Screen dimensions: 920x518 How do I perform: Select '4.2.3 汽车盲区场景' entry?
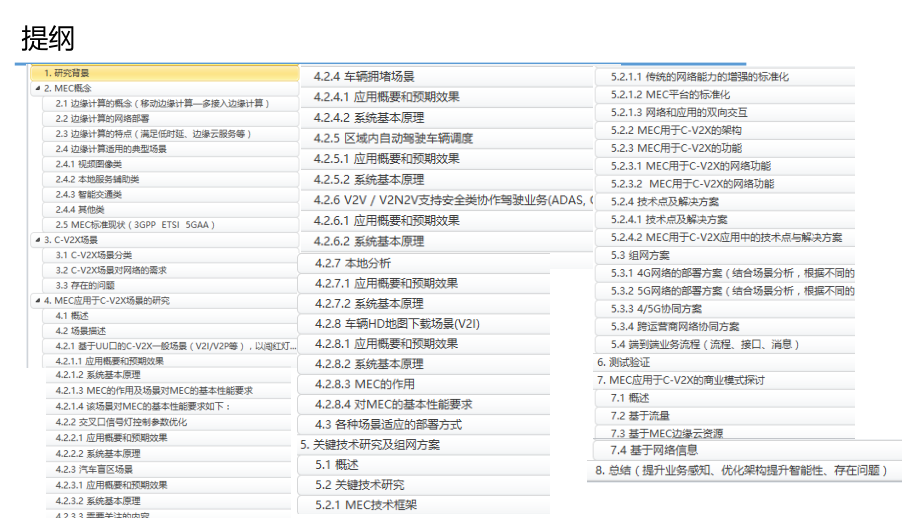[x=94, y=469]
